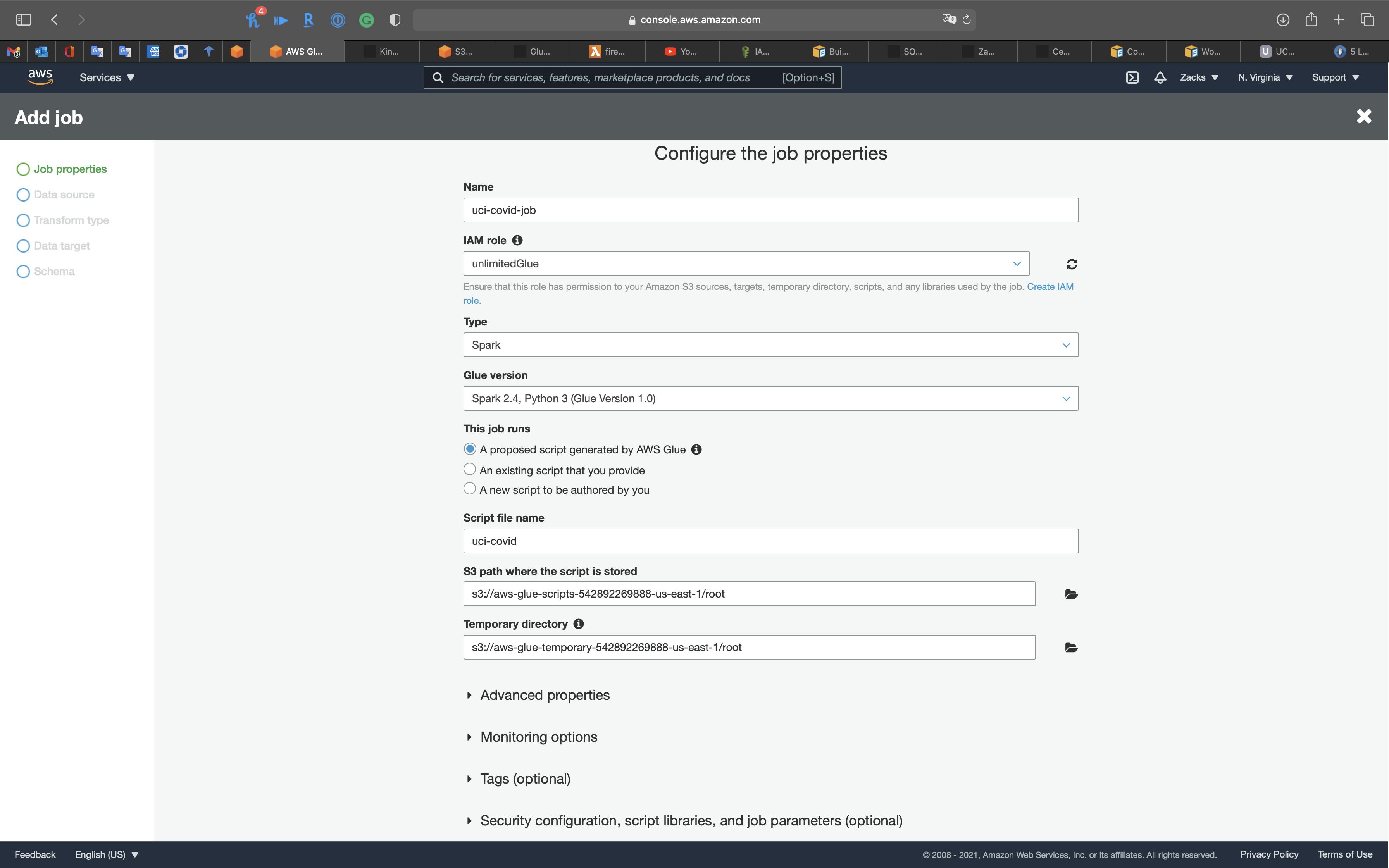
Task: Expand the Advanced properties section
Action: [x=544, y=695]
